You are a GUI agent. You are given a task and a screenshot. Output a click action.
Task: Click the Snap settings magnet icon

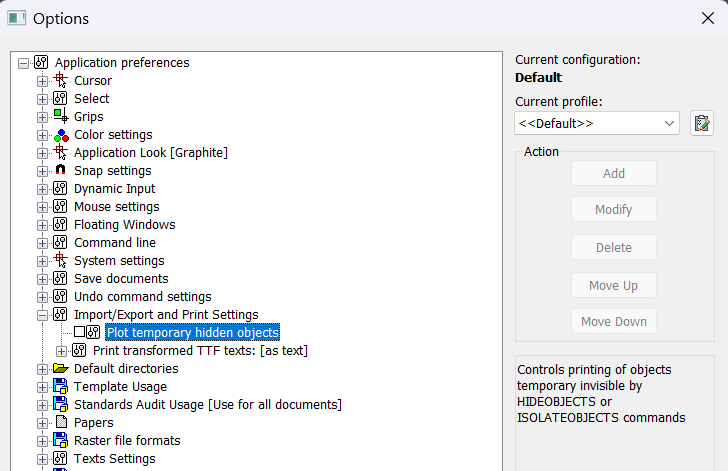click(x=60, y=171)
